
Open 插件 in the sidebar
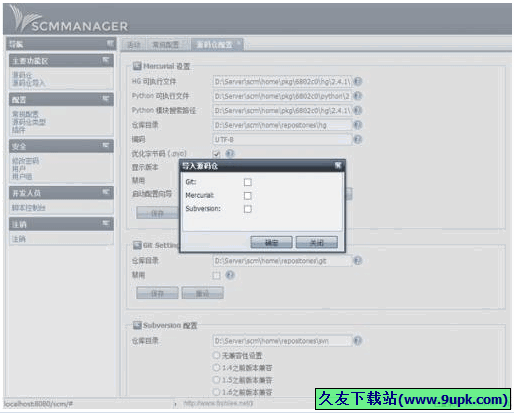click(x=19, y=130)
